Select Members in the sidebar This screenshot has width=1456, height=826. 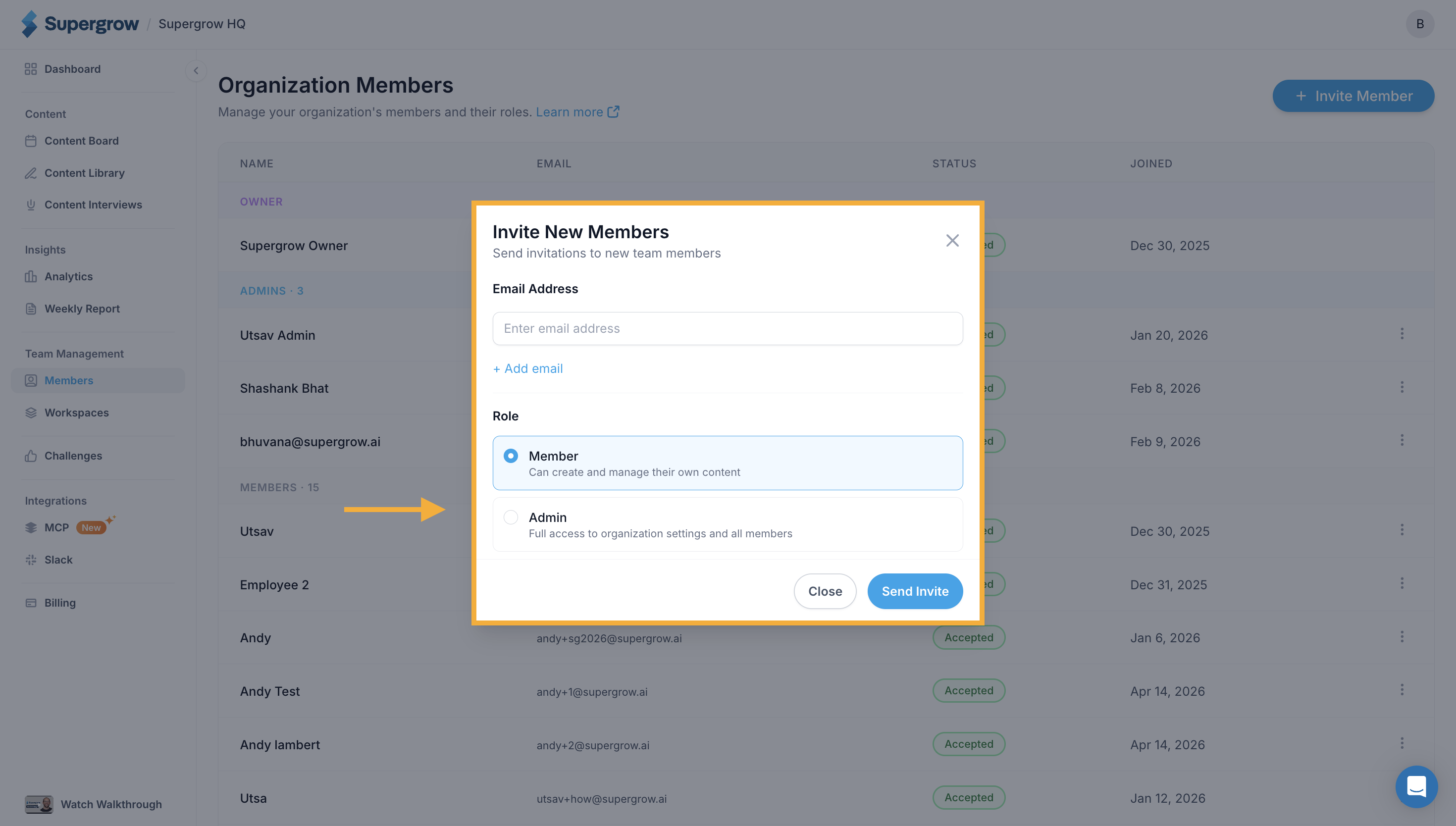98,380
